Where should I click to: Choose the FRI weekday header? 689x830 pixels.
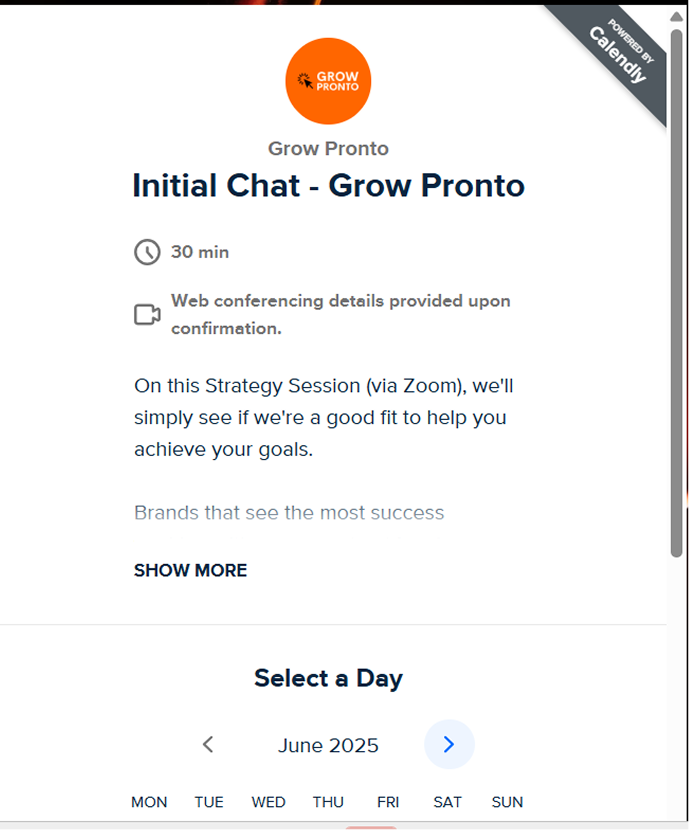click(x=388, y=802)
